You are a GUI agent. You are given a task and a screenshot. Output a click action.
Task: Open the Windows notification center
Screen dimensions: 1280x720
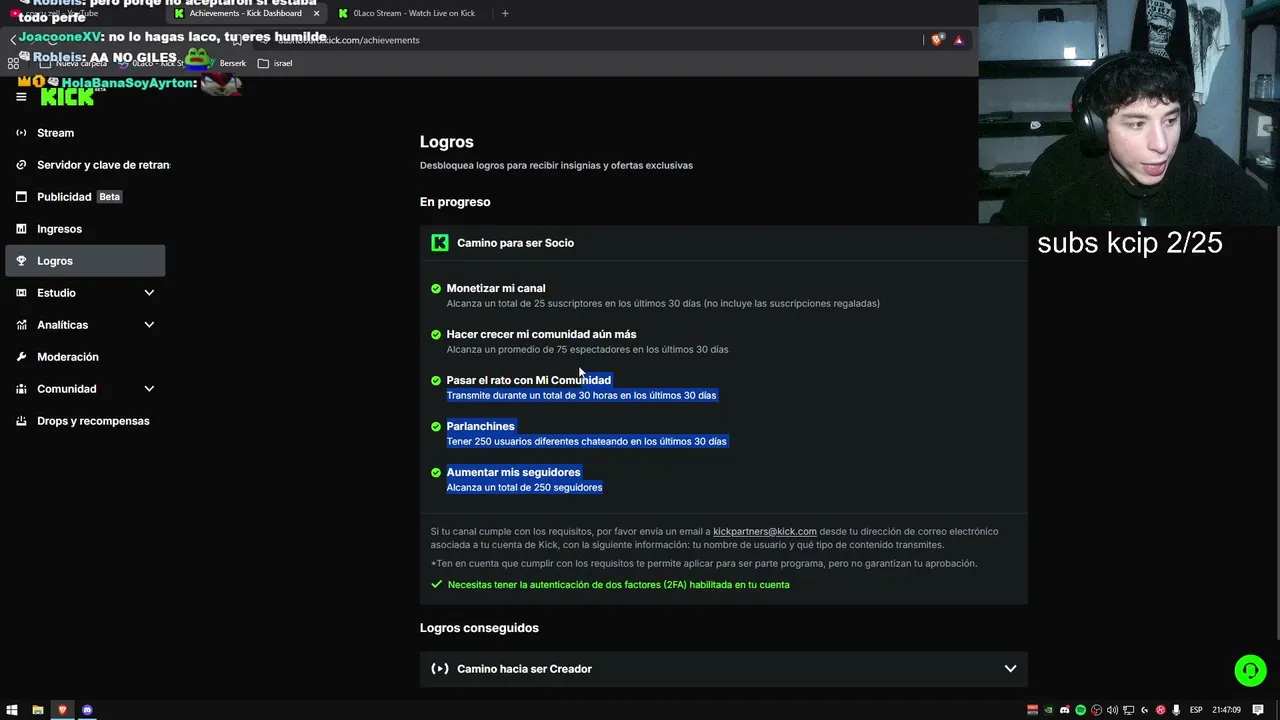coord(1258,710)
